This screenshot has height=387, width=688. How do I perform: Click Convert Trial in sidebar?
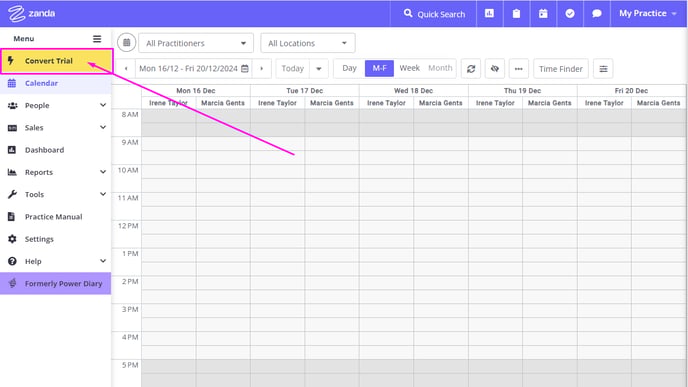click(x=57, y=61)
